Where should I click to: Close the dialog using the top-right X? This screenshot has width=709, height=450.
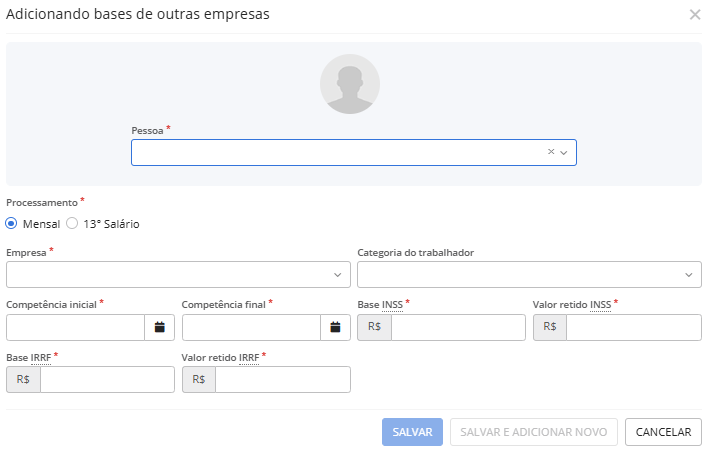695,15
